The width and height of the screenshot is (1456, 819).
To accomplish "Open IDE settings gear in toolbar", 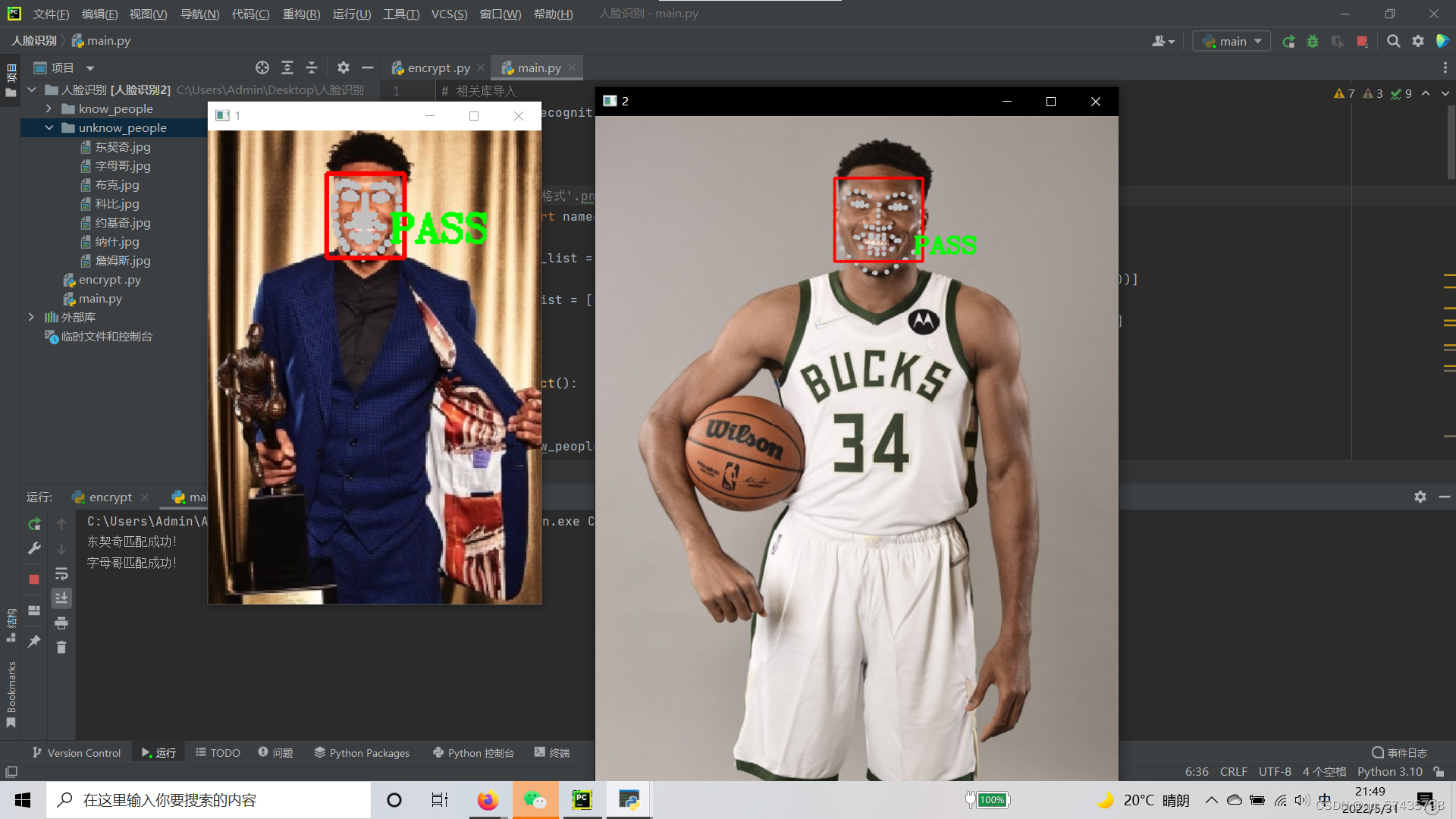I will point(1418,41).
